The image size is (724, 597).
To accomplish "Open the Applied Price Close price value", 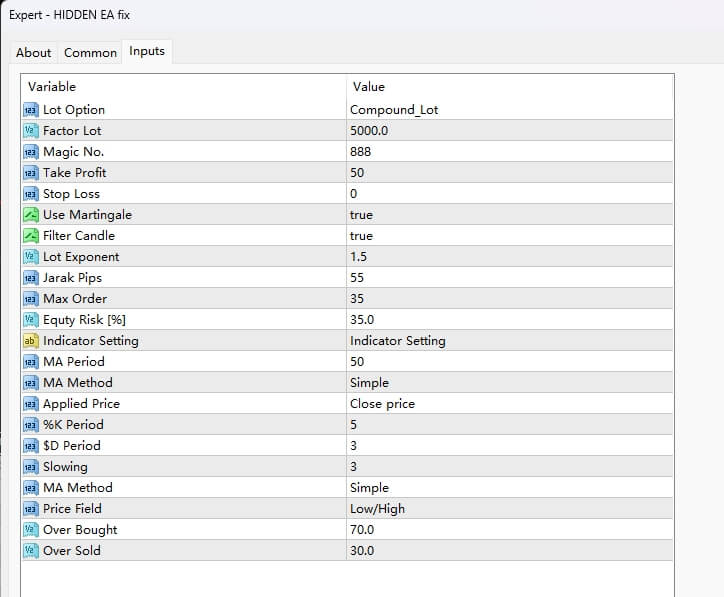I will pos(382,404).
